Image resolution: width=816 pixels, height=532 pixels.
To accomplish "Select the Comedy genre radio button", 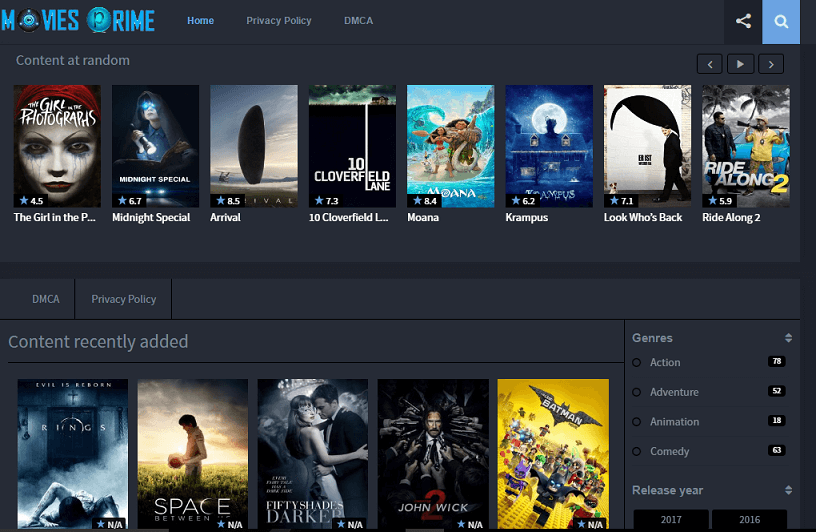I will (636, 451).
